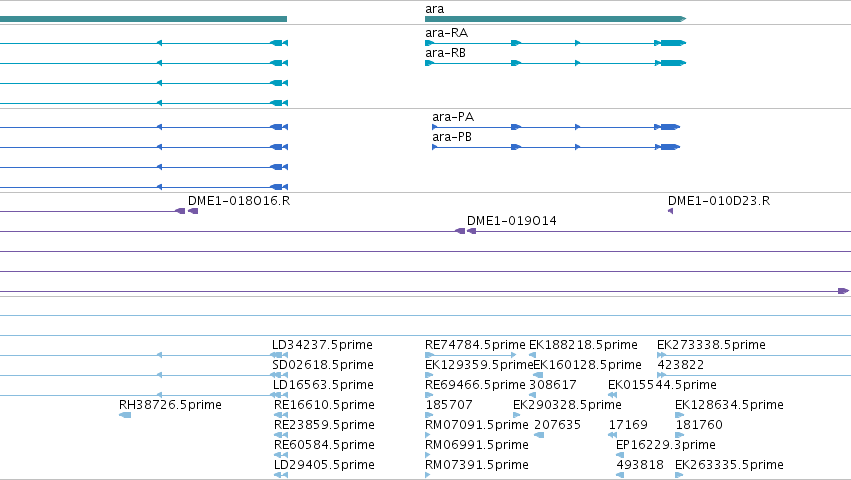
Task: Click the 207635 feature label
Action: [x=557, y=425]
